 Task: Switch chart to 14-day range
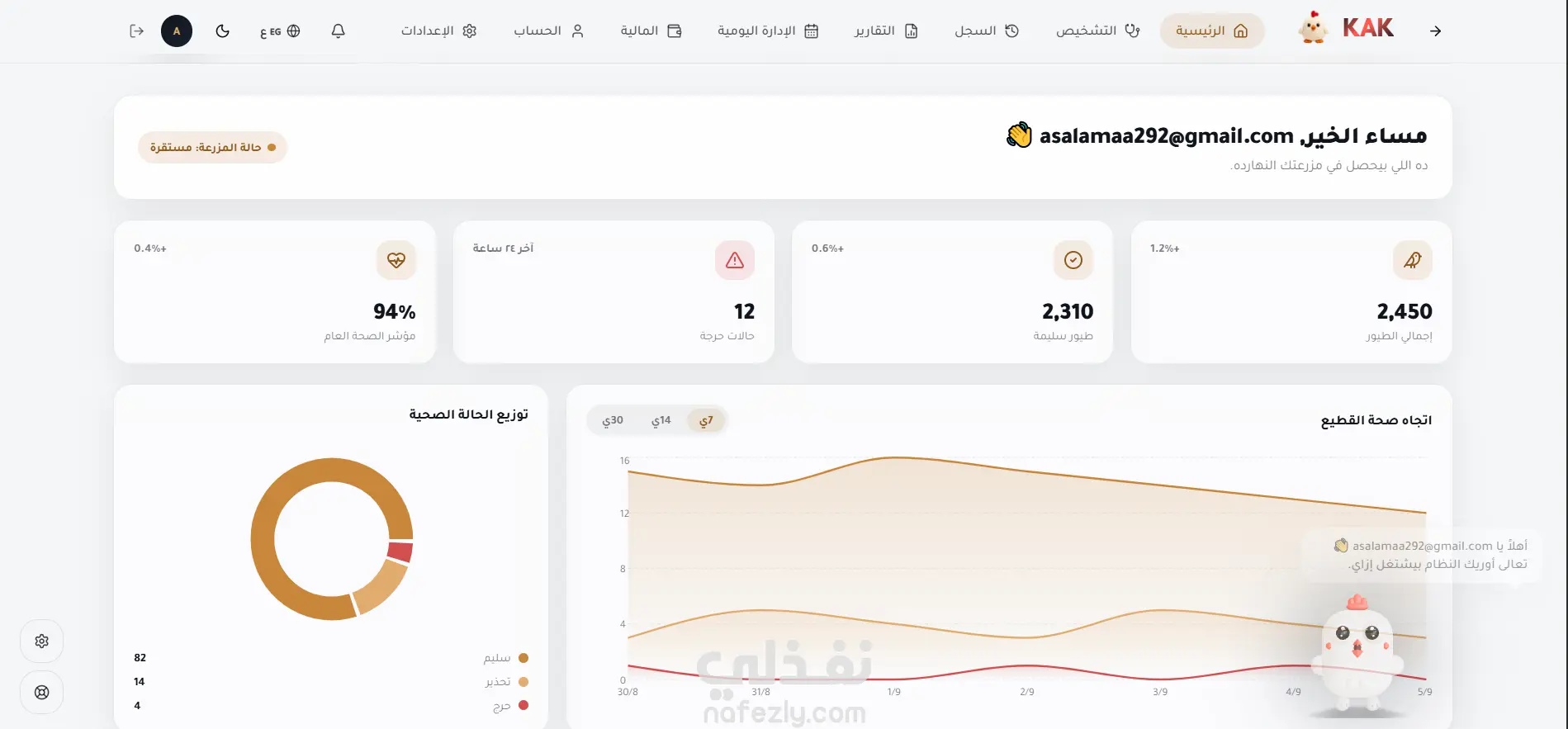coord(661,420)
